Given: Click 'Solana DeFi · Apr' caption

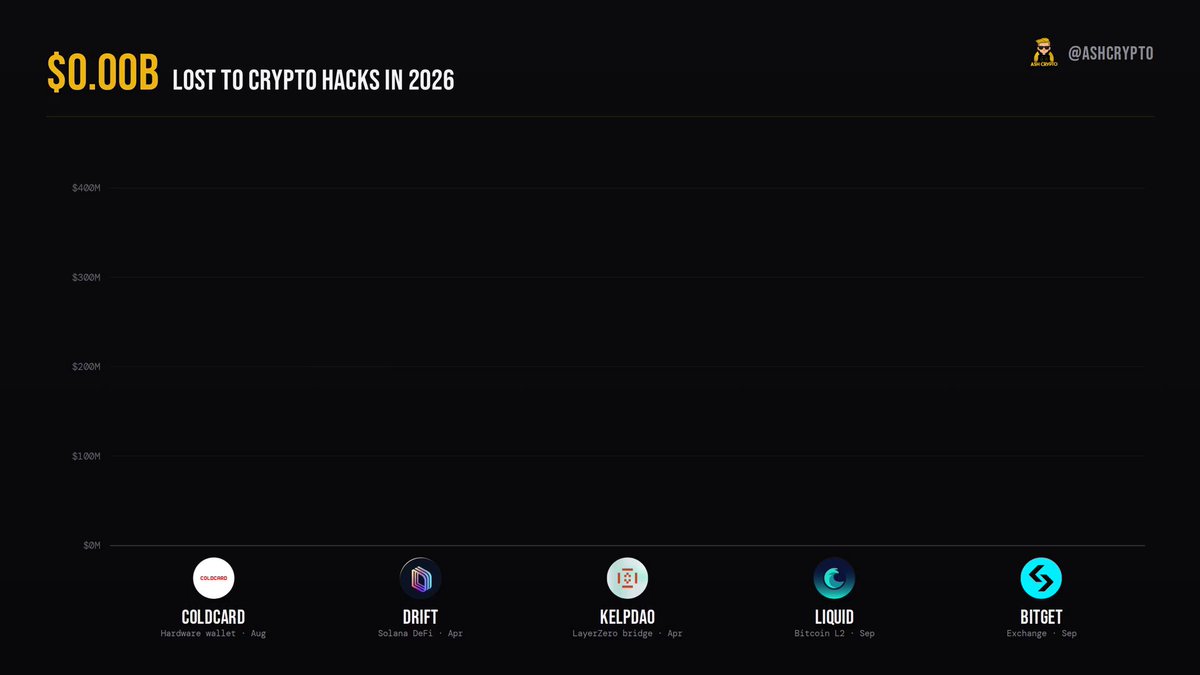Looking at the screenshot, I should coord(421,634).
